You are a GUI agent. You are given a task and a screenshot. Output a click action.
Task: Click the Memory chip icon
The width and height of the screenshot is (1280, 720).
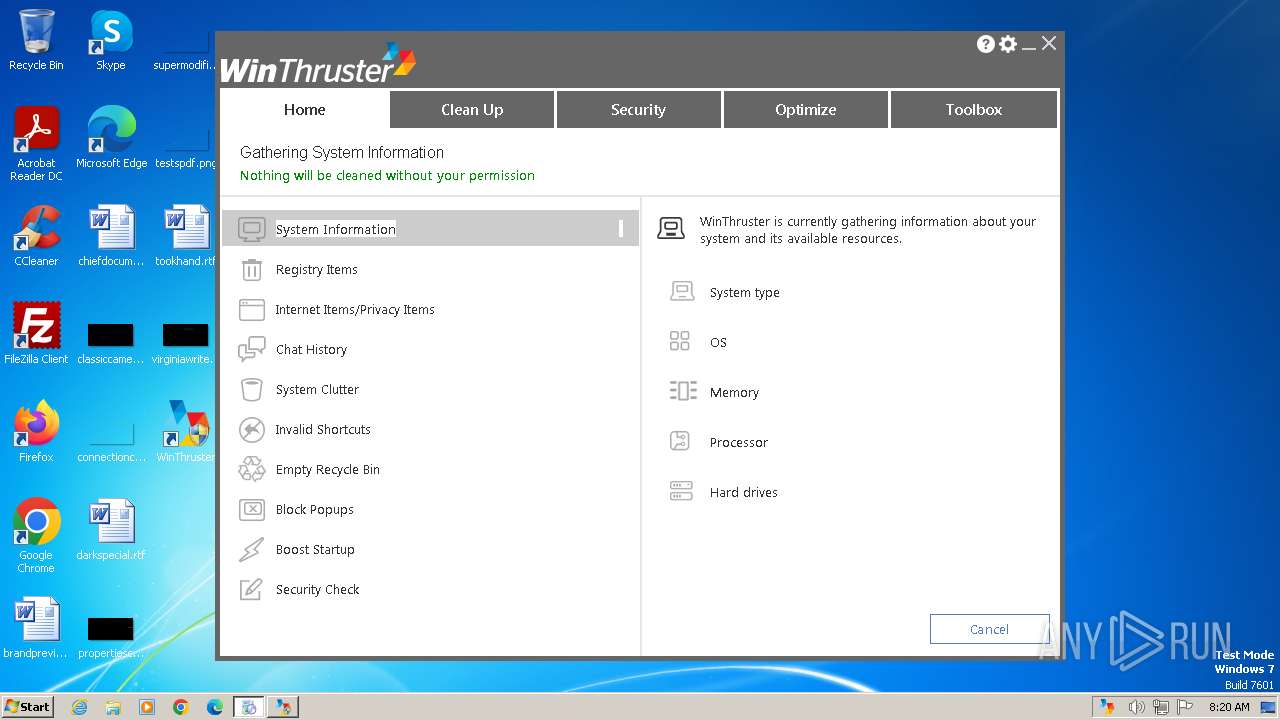683,392
